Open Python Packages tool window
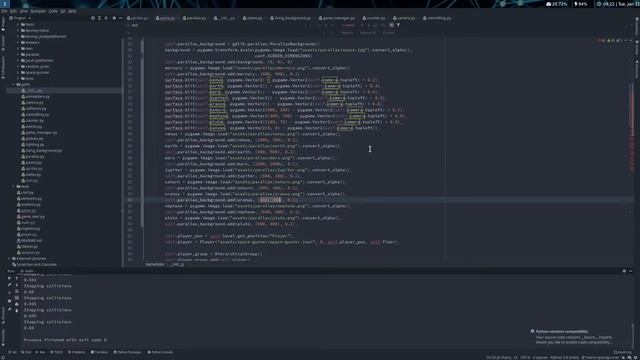 (127, 352)
